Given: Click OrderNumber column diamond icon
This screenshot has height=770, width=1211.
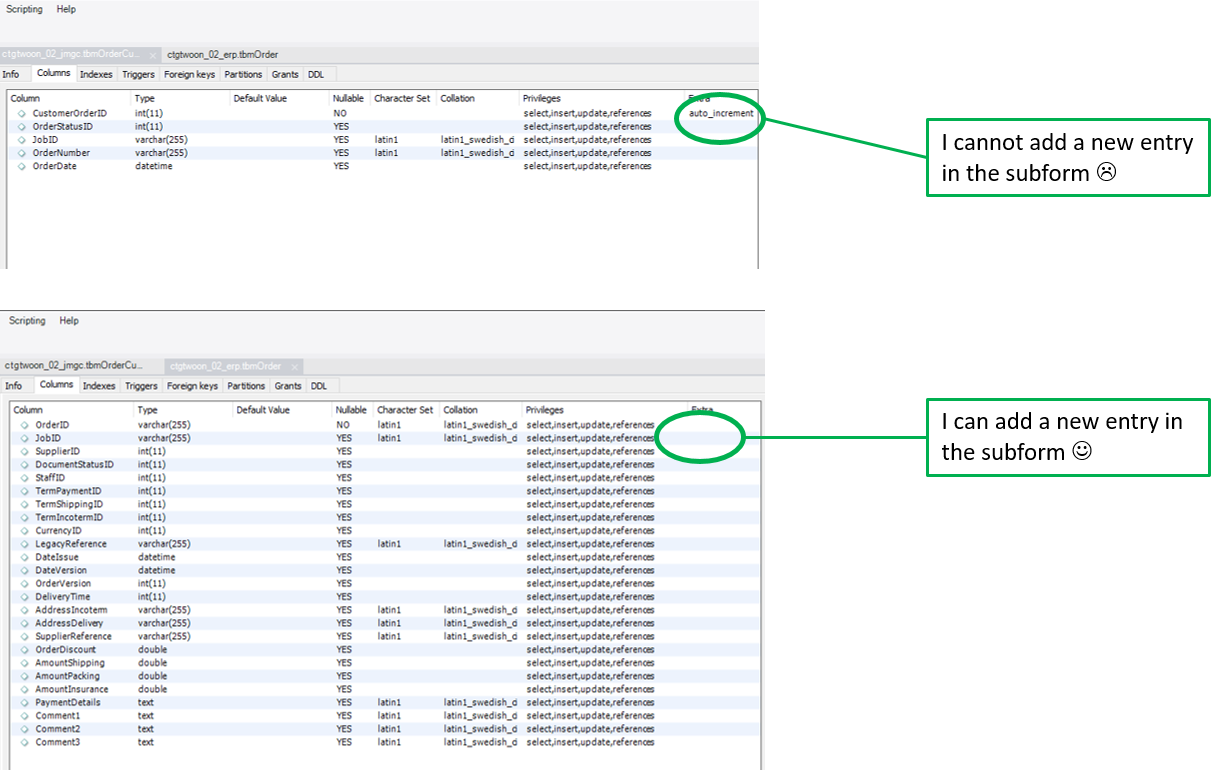Looking at the screenshot, I should click(x=22, y=153).
